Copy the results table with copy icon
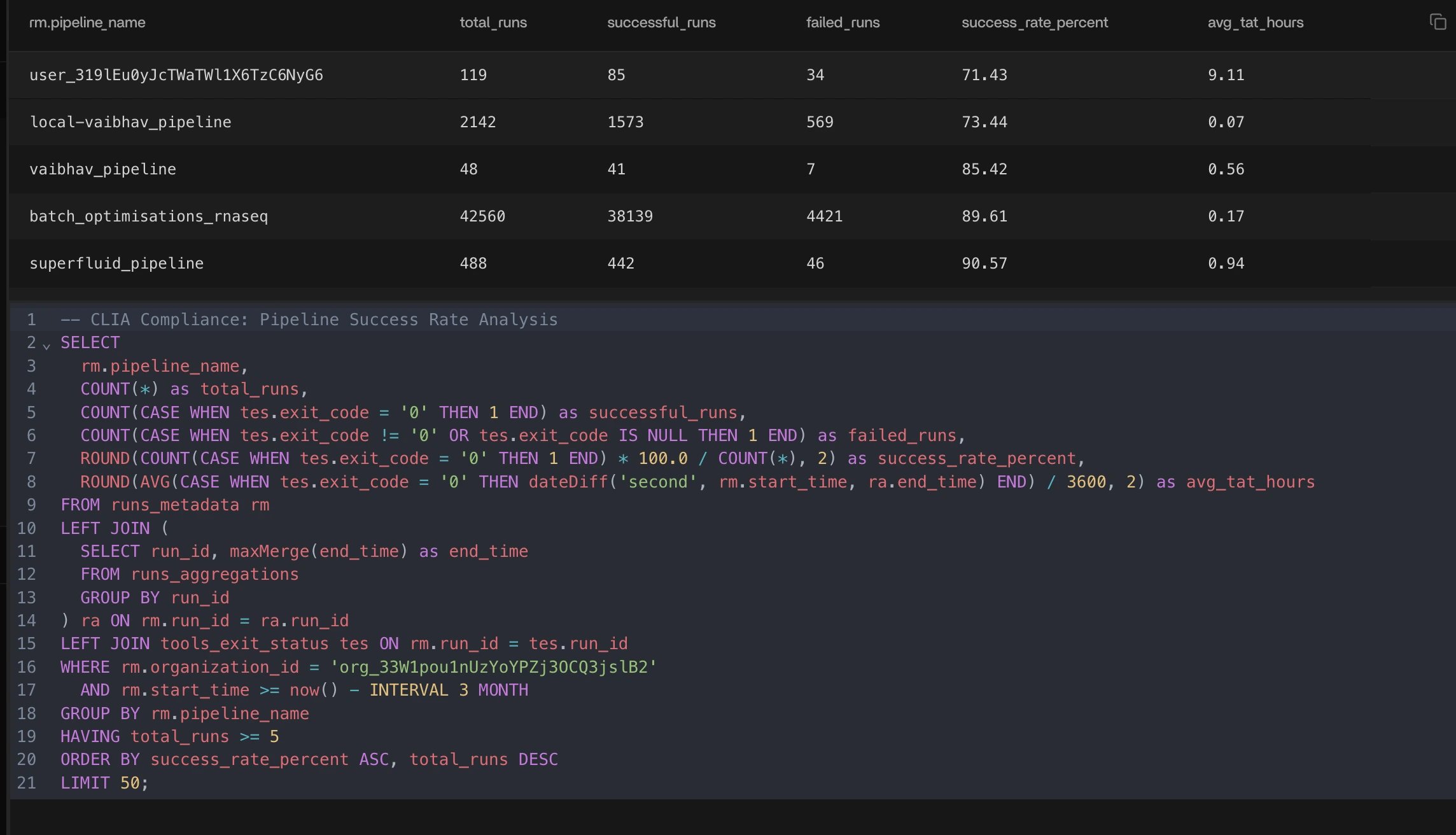This screenshot has width=1456, height=835. click(1438, 22)
